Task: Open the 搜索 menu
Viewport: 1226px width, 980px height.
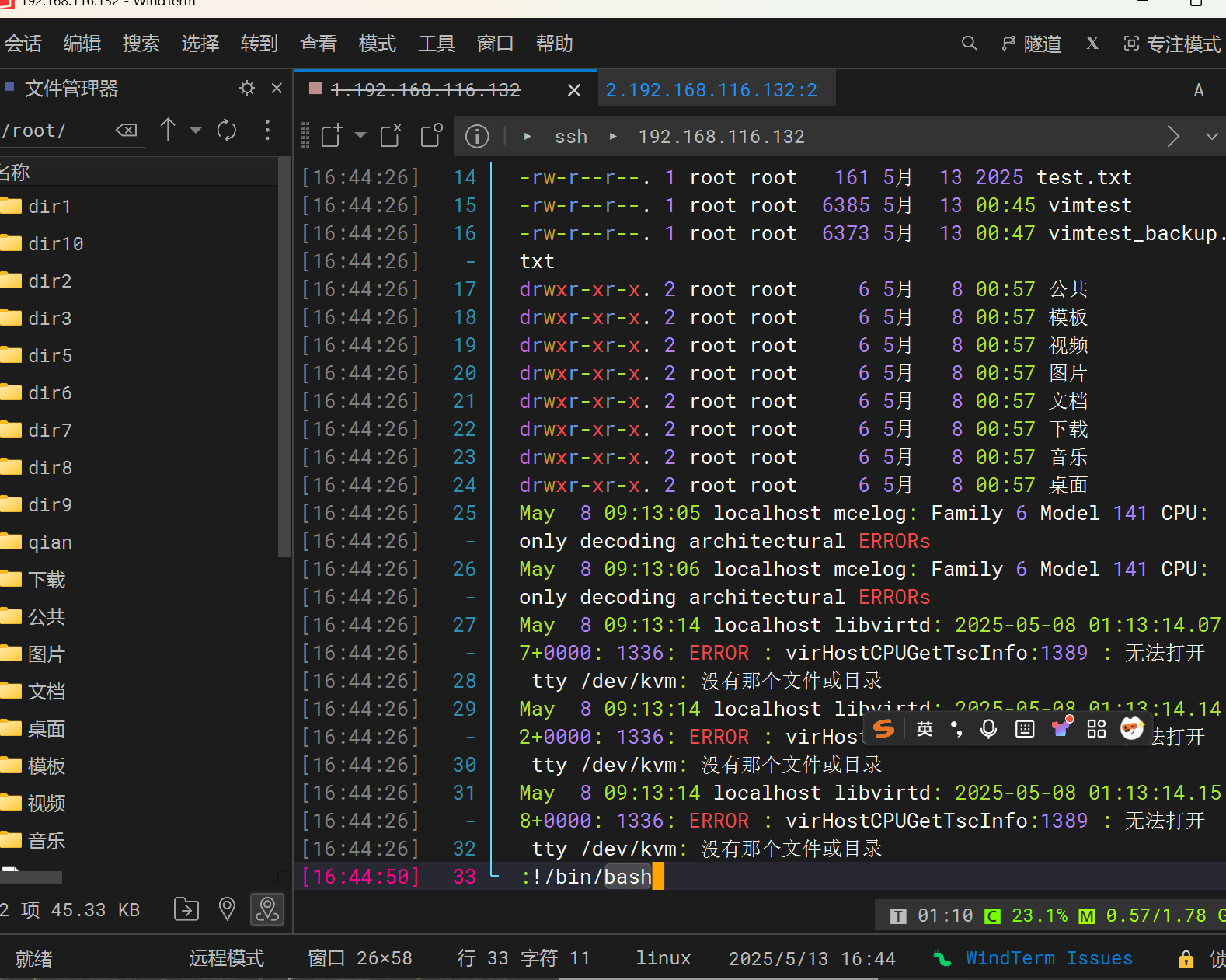Action: (x=141, y=44)
